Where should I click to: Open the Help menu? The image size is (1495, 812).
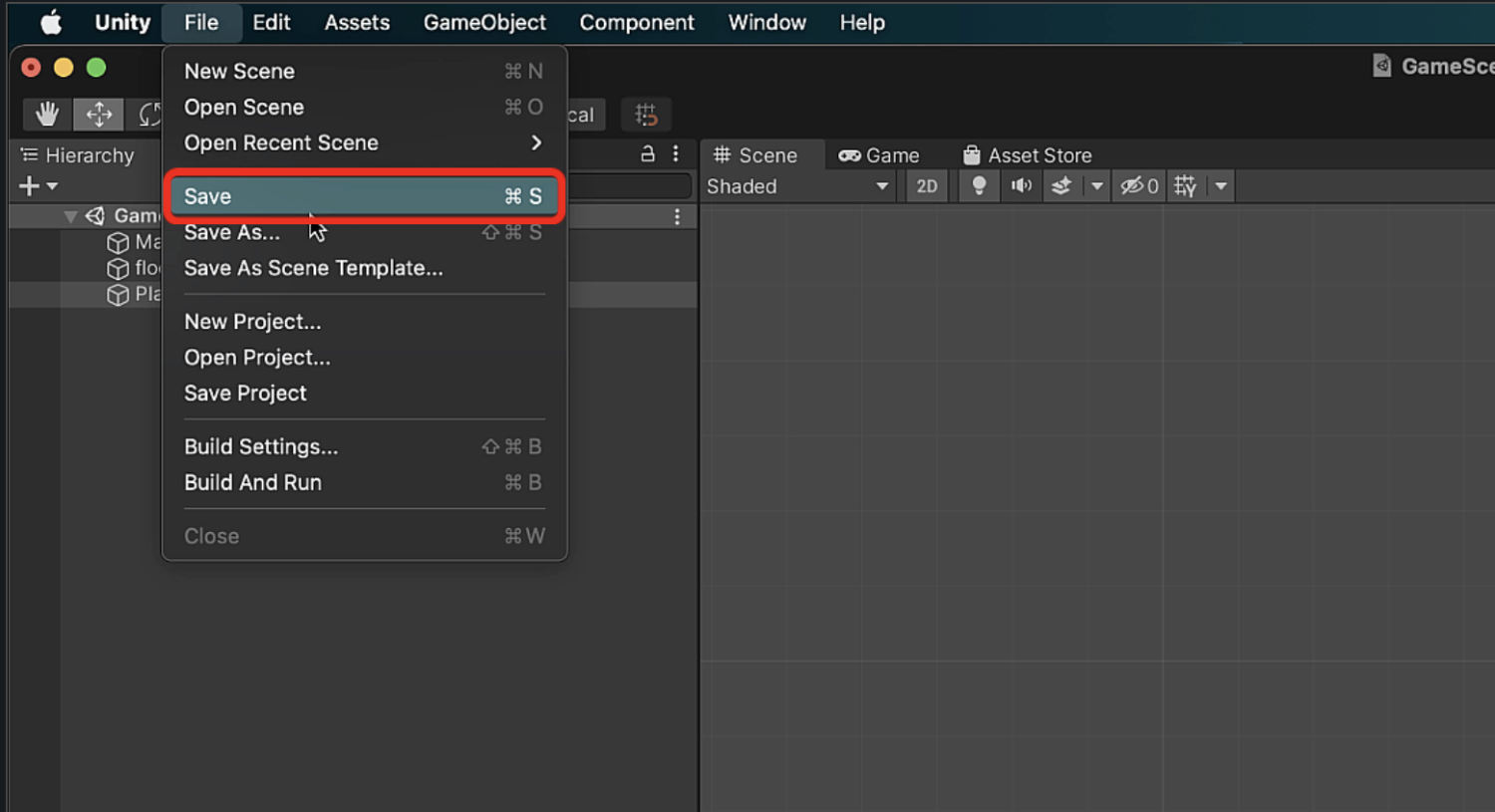[862, 22]
